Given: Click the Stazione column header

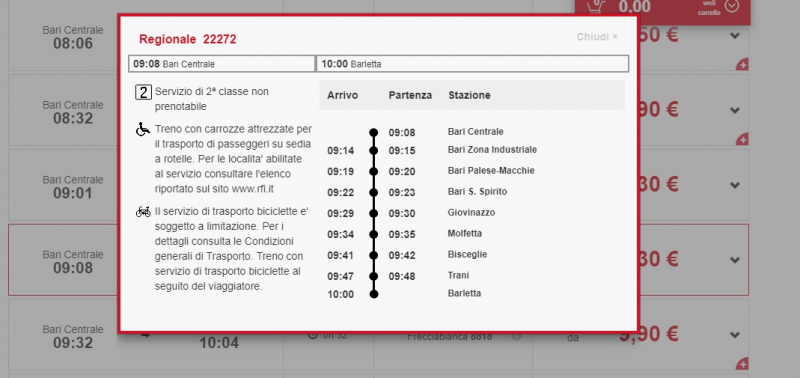Looking at the screenshot, I should pyautogui.click(x=469, y=95).
